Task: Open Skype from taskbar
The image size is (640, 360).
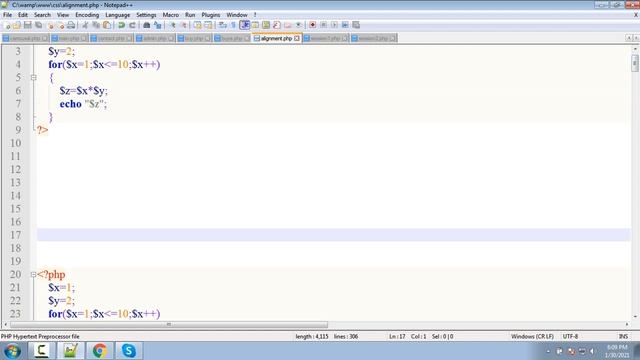Action: pos(129,351)
